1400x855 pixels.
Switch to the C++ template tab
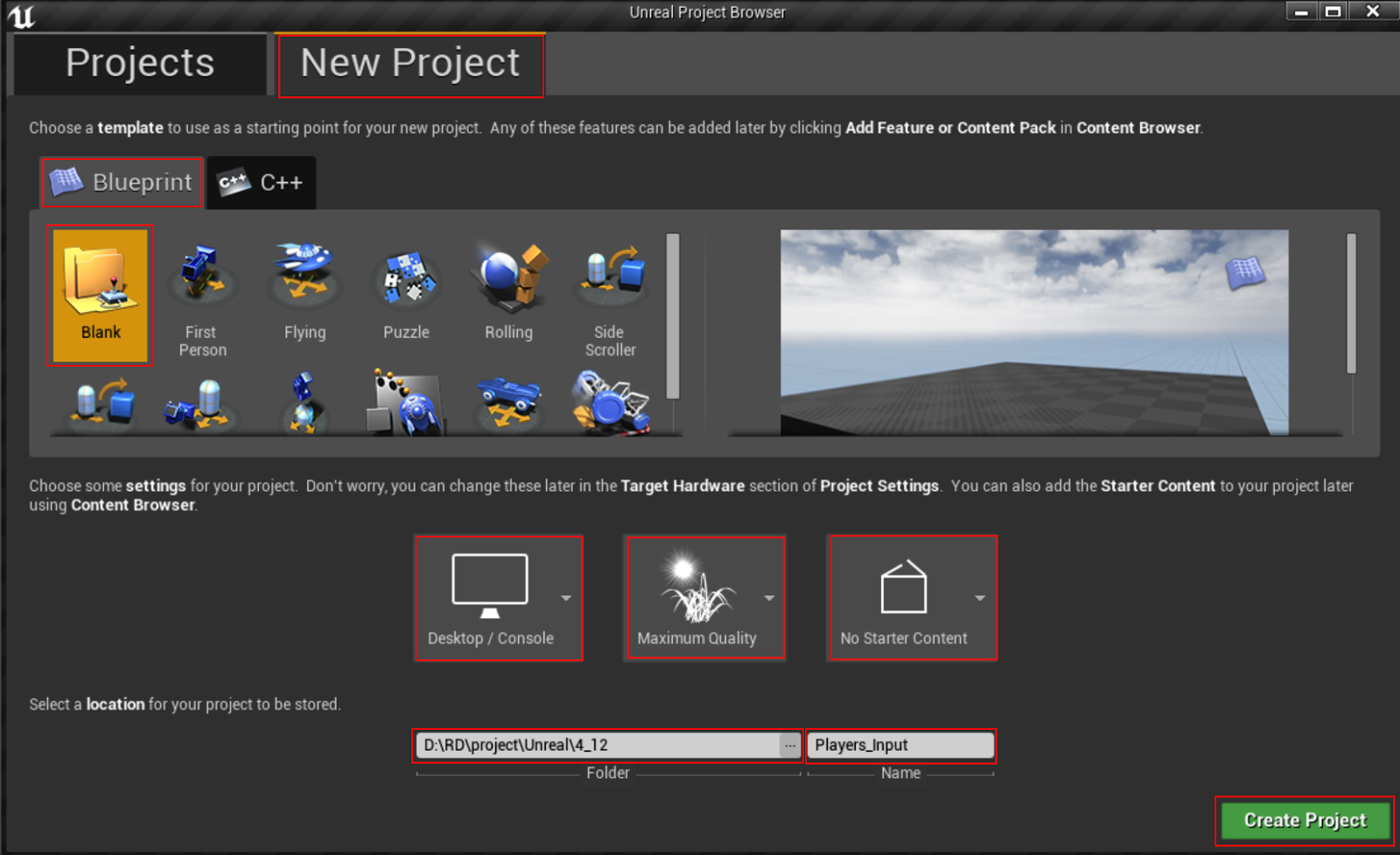pyautogui.click(x=261, y=183)
